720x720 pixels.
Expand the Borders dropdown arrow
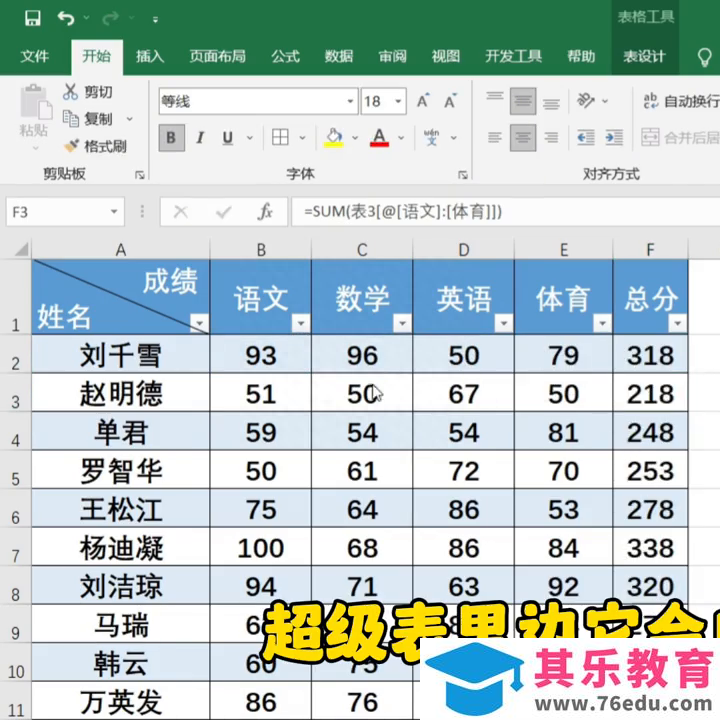pyautogui.click(x=303, y=138)
